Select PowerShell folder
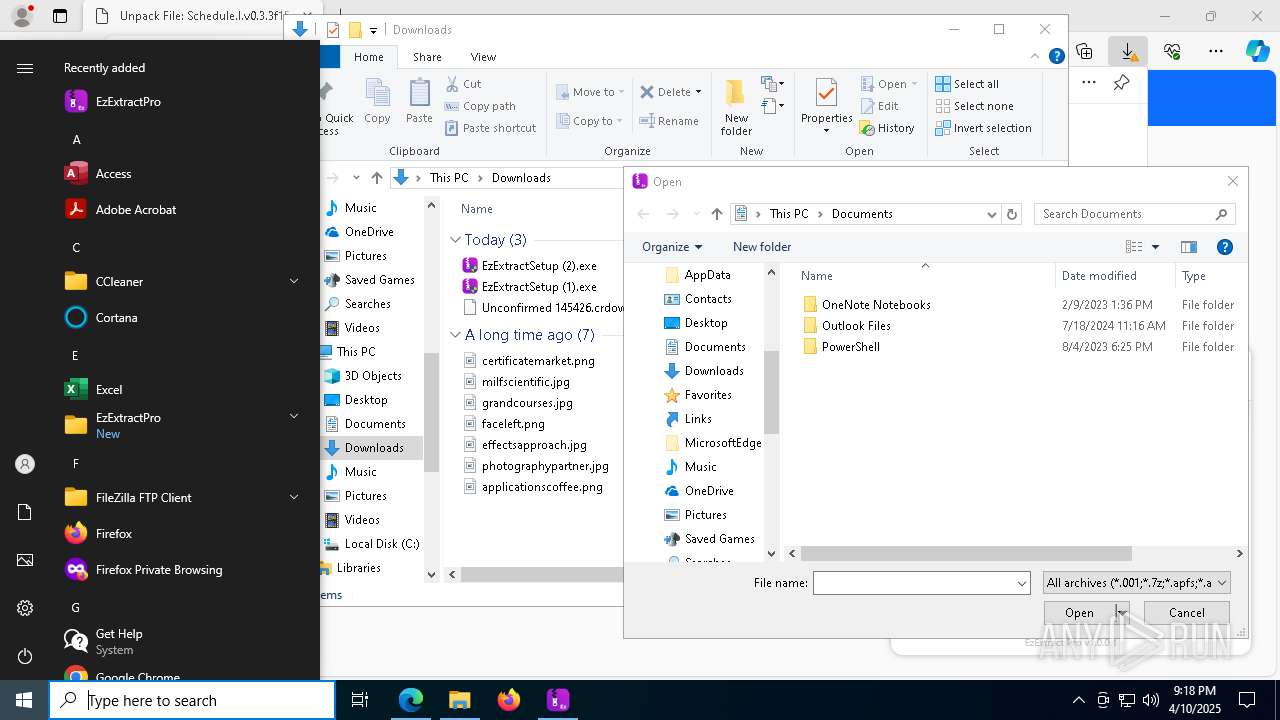Image resolution: width=1280 pixels, height=720 pixels. pyautogui.click(x=851, y=346)
